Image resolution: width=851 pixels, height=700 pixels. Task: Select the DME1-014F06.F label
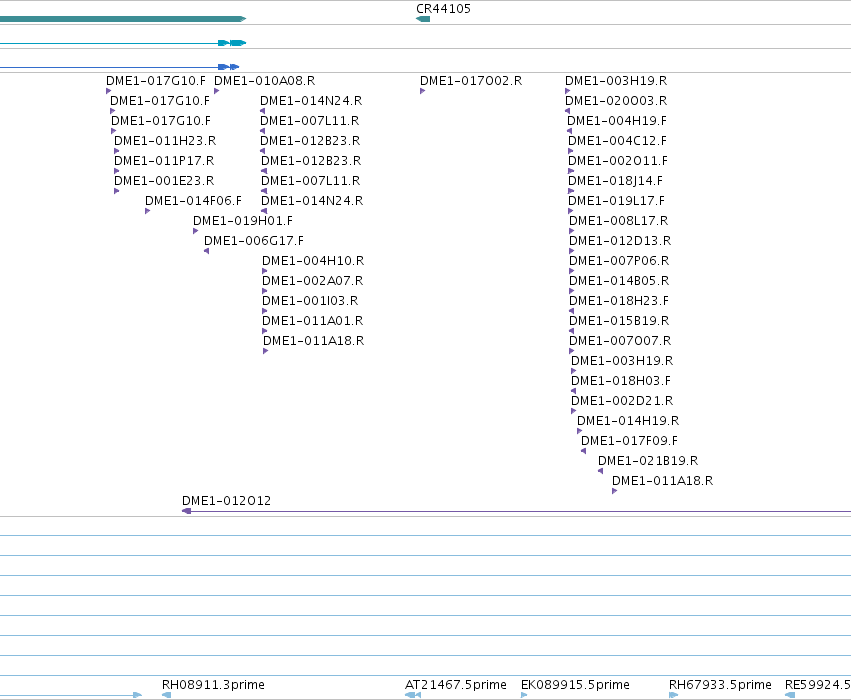[x=193, y=201]
